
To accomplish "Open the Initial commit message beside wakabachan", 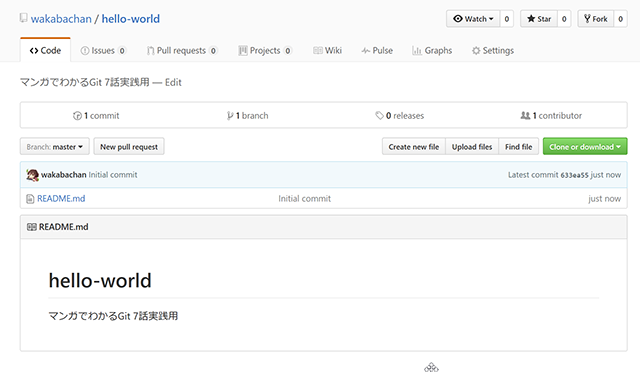I will coord(113,175).
